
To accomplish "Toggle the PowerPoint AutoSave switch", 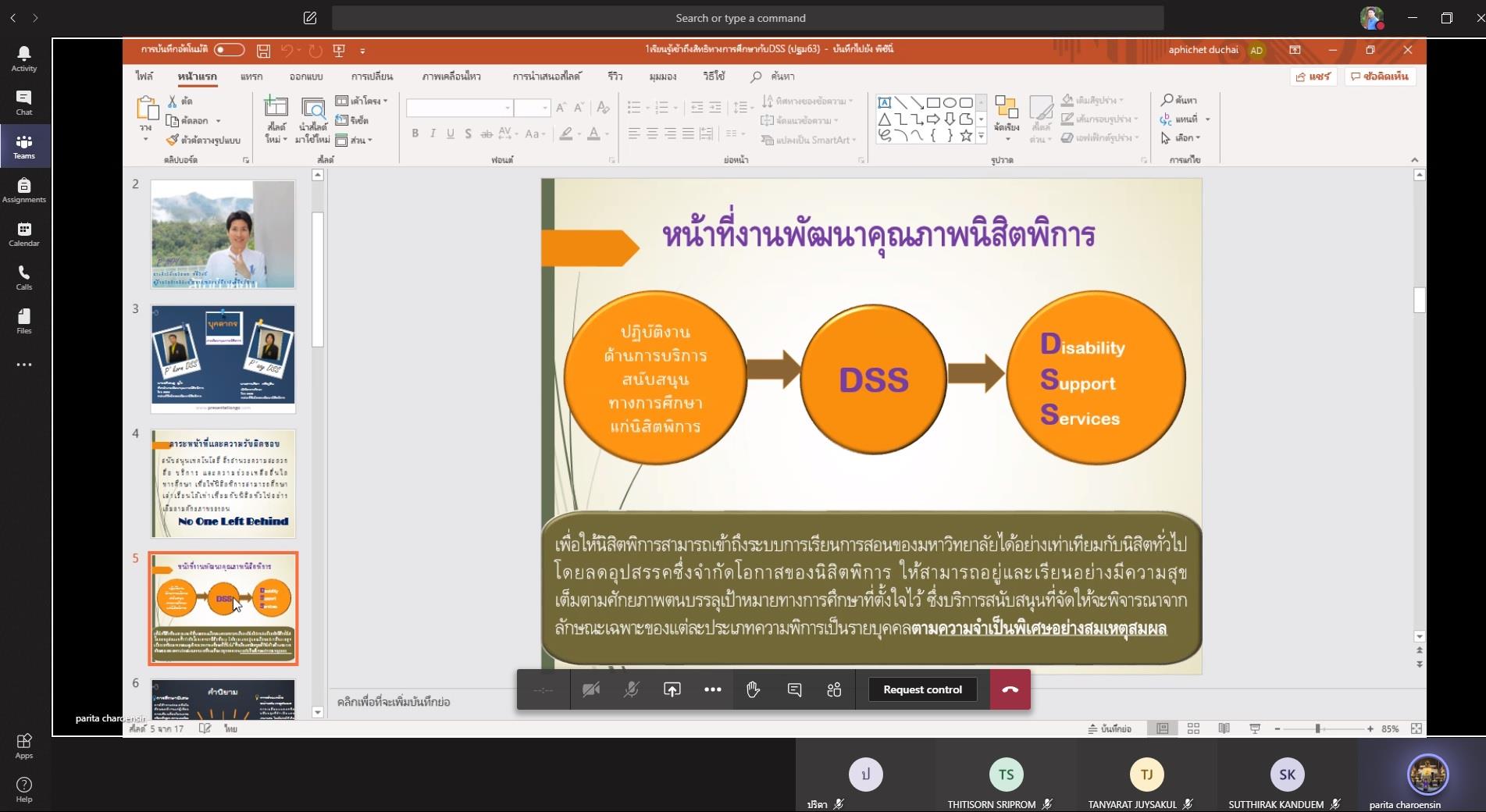I will click(x=229, y=50).
